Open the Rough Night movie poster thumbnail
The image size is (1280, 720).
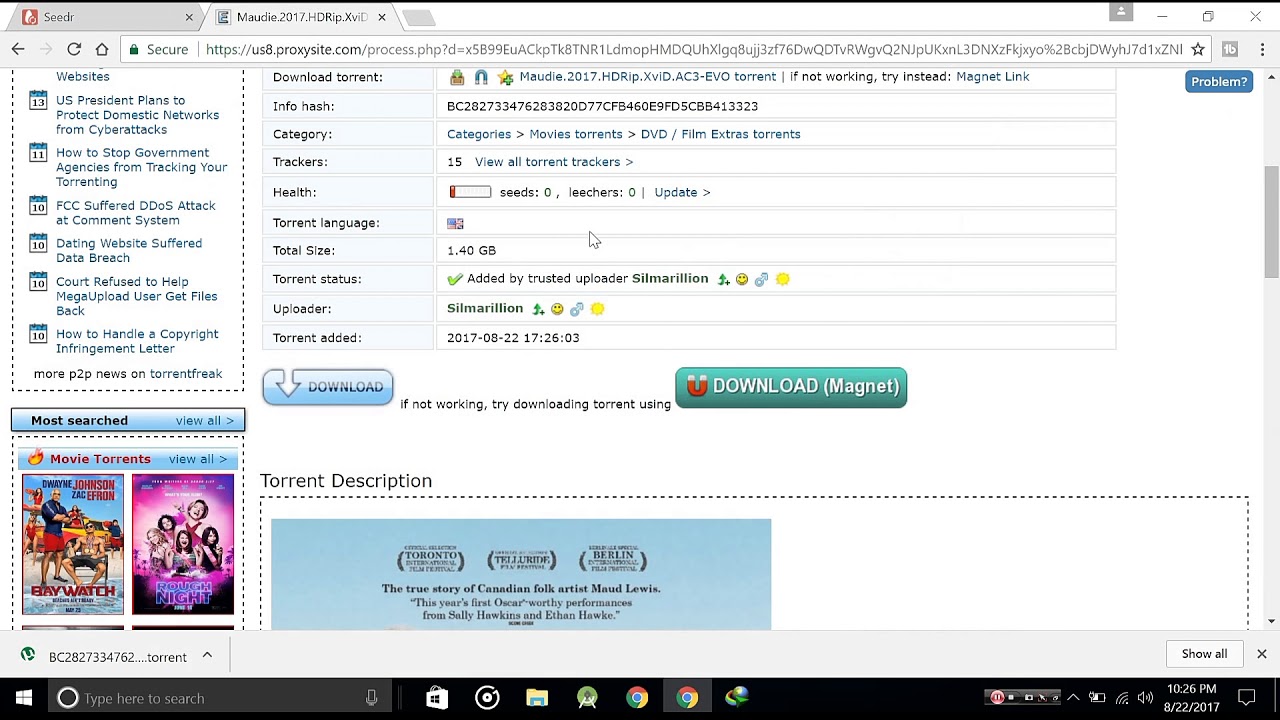[x=183, y=544]
